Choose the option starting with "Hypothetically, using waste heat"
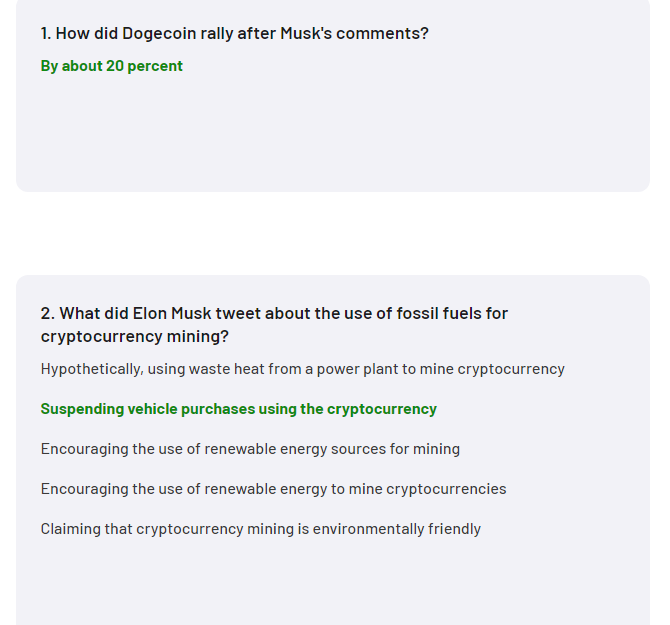This screenshot has height=625, width=670. pyautogui.click(x=303, y=369)
